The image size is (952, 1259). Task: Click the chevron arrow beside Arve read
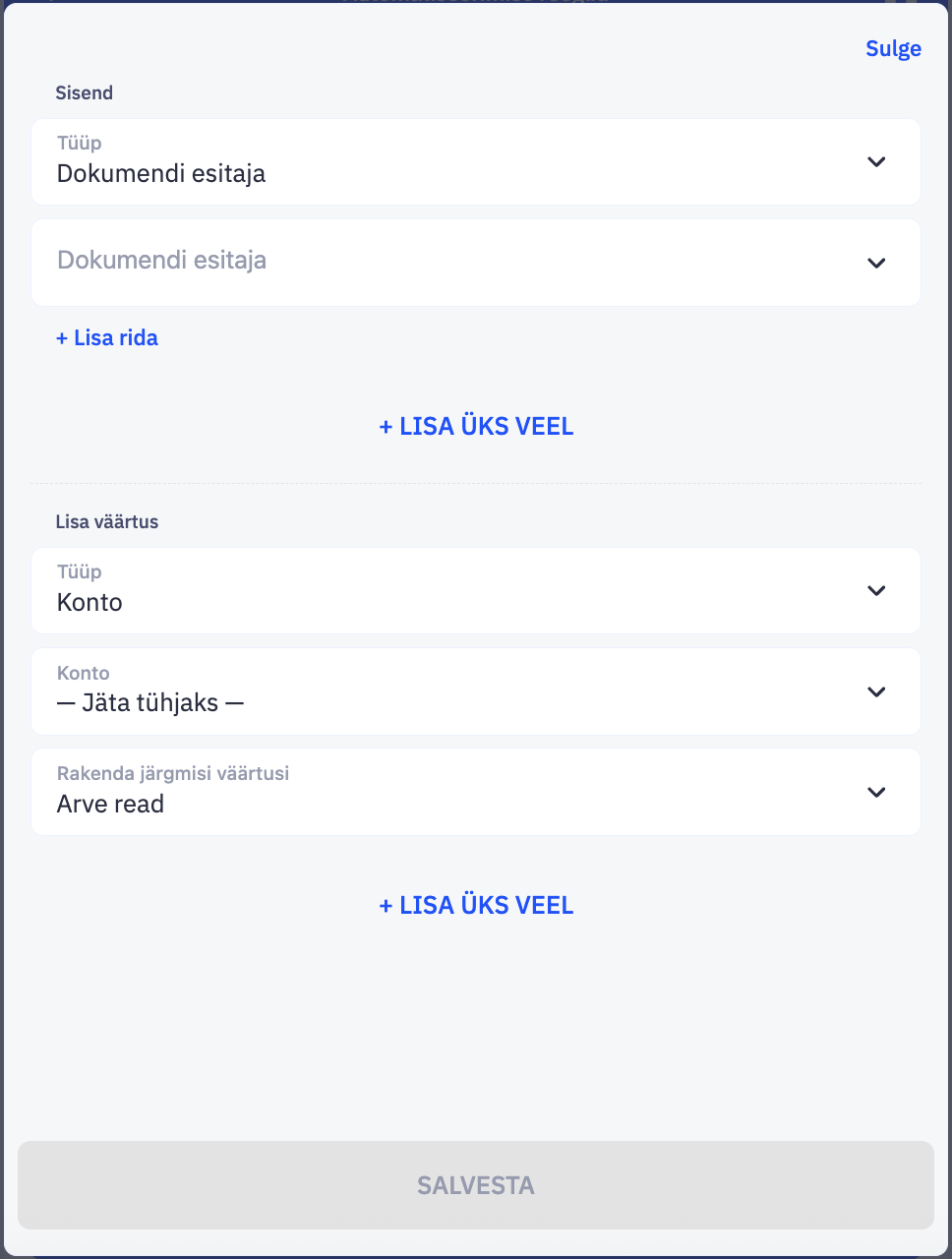point(876,793)
